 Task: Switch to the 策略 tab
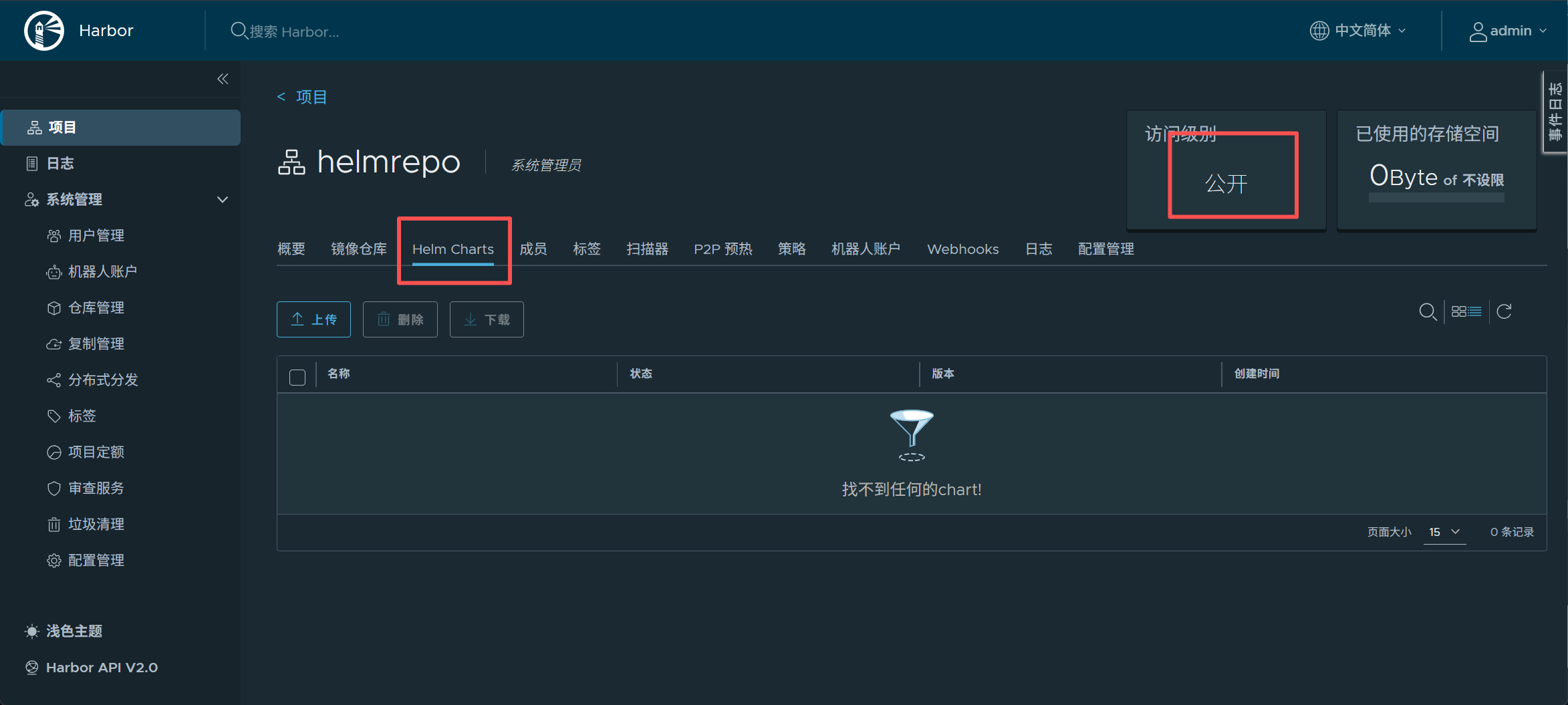(792, 249)
